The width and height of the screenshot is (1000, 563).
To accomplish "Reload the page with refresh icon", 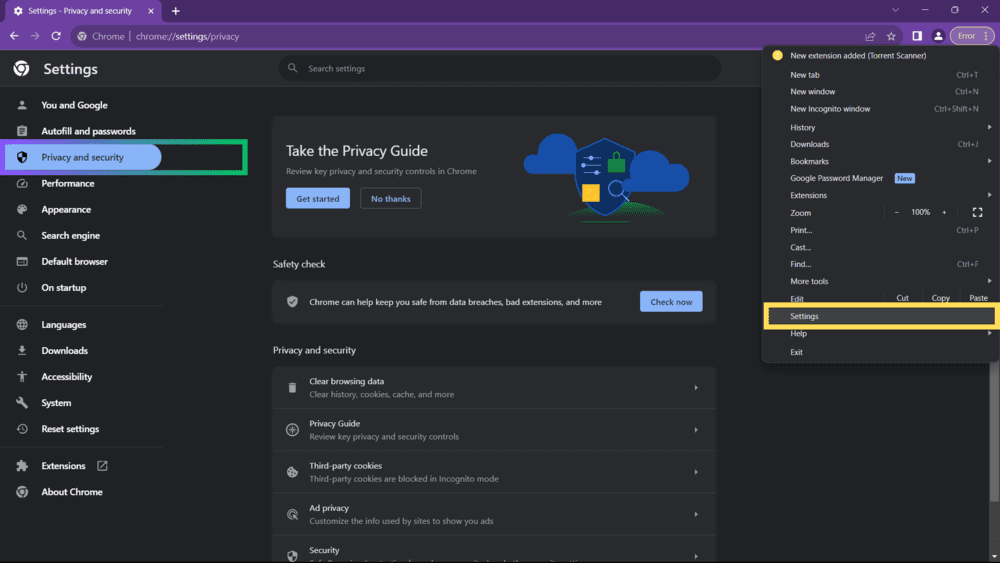I will pos(56,36).
